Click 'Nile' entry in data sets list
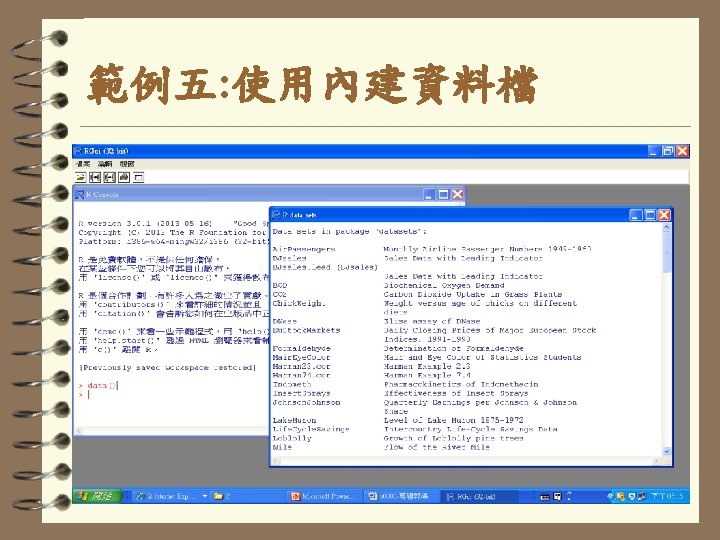 [x=282, y=447]
